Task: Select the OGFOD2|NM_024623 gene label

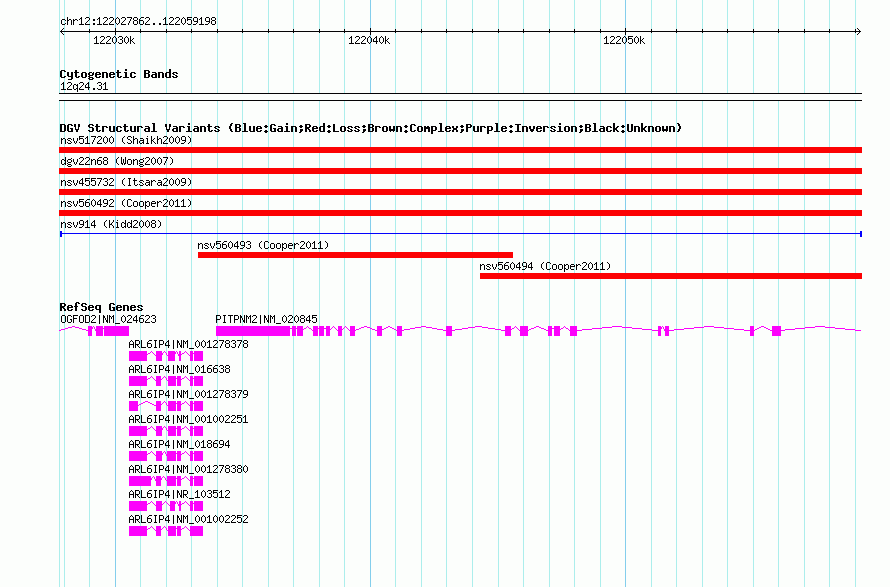Action: (108, 319)
